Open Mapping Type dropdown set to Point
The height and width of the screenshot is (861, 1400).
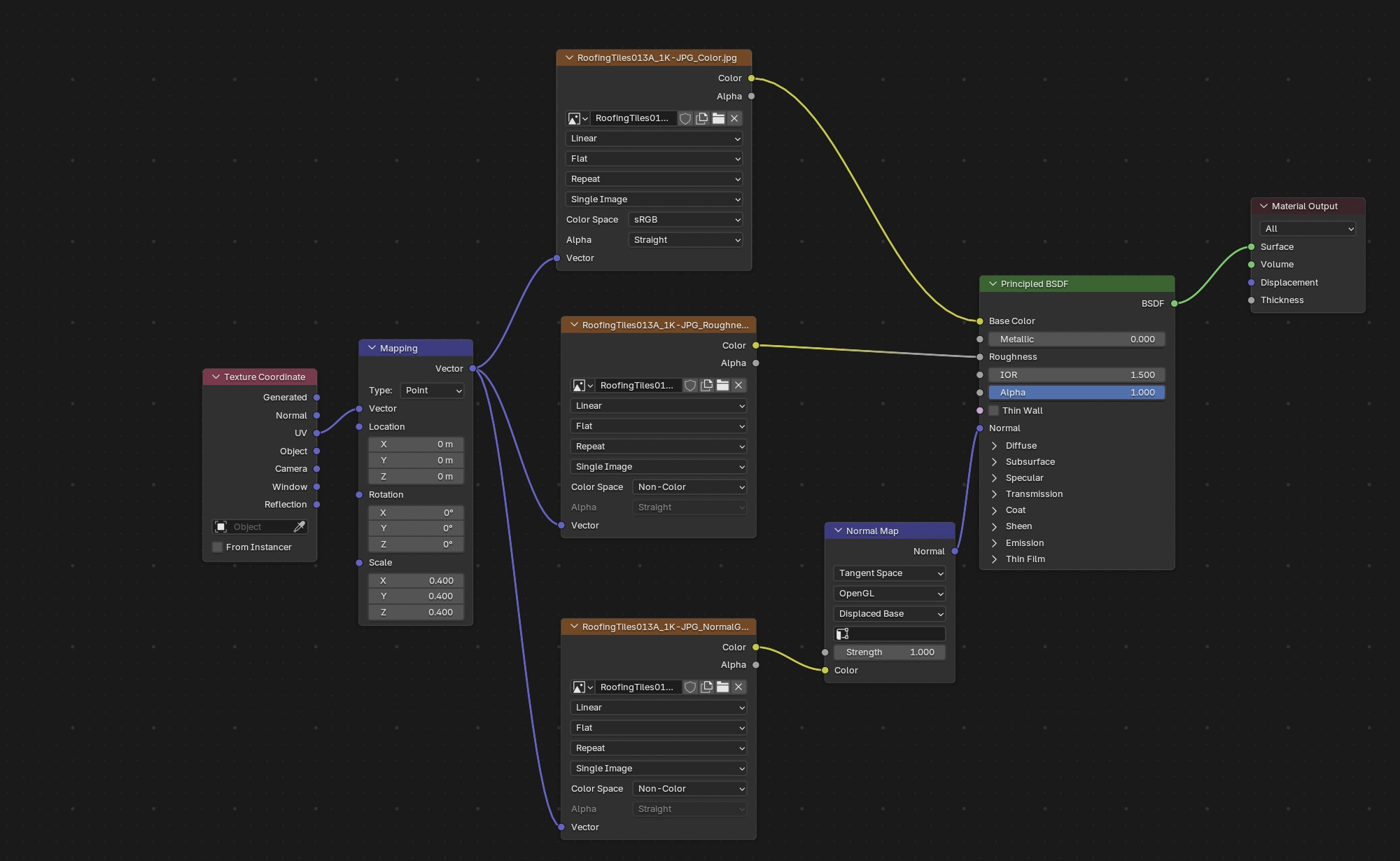click(x=432, y=391)
